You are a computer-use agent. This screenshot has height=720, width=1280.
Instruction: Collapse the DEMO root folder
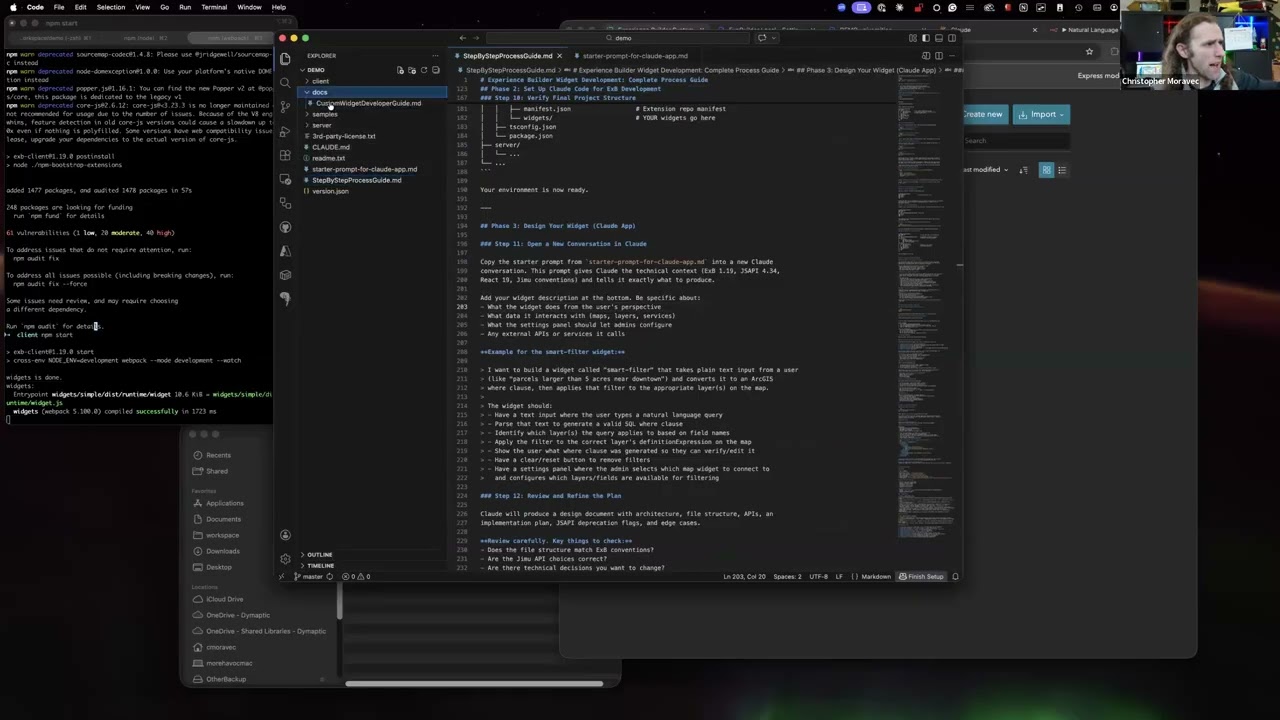coord(316,70)
